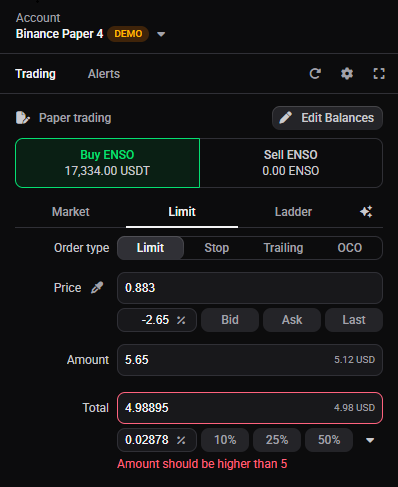This screenshot has height=487, width=398.
Task: Select the Market order tab
Action: pyautogui.click(x=71, y=212)
